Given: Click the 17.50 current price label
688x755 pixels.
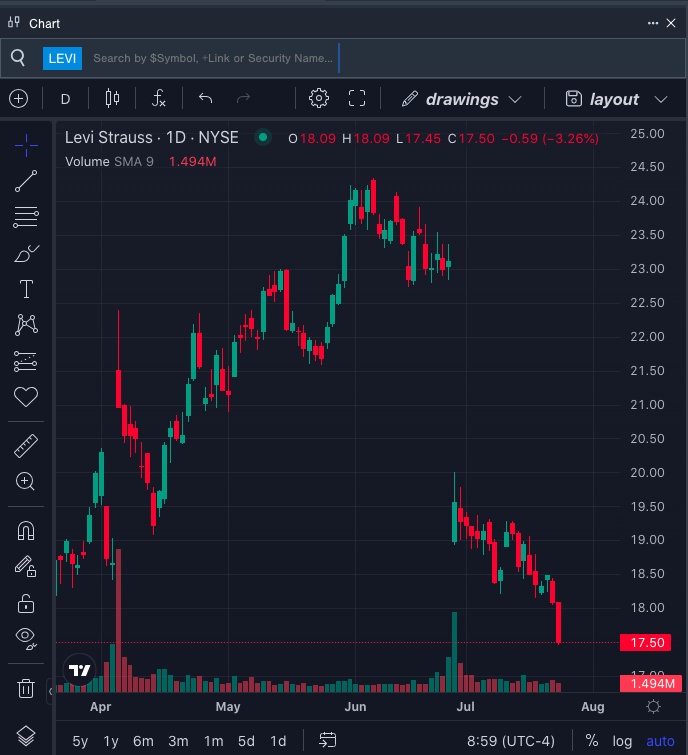Looking at the screenshot, I should [x=645, y=643].
